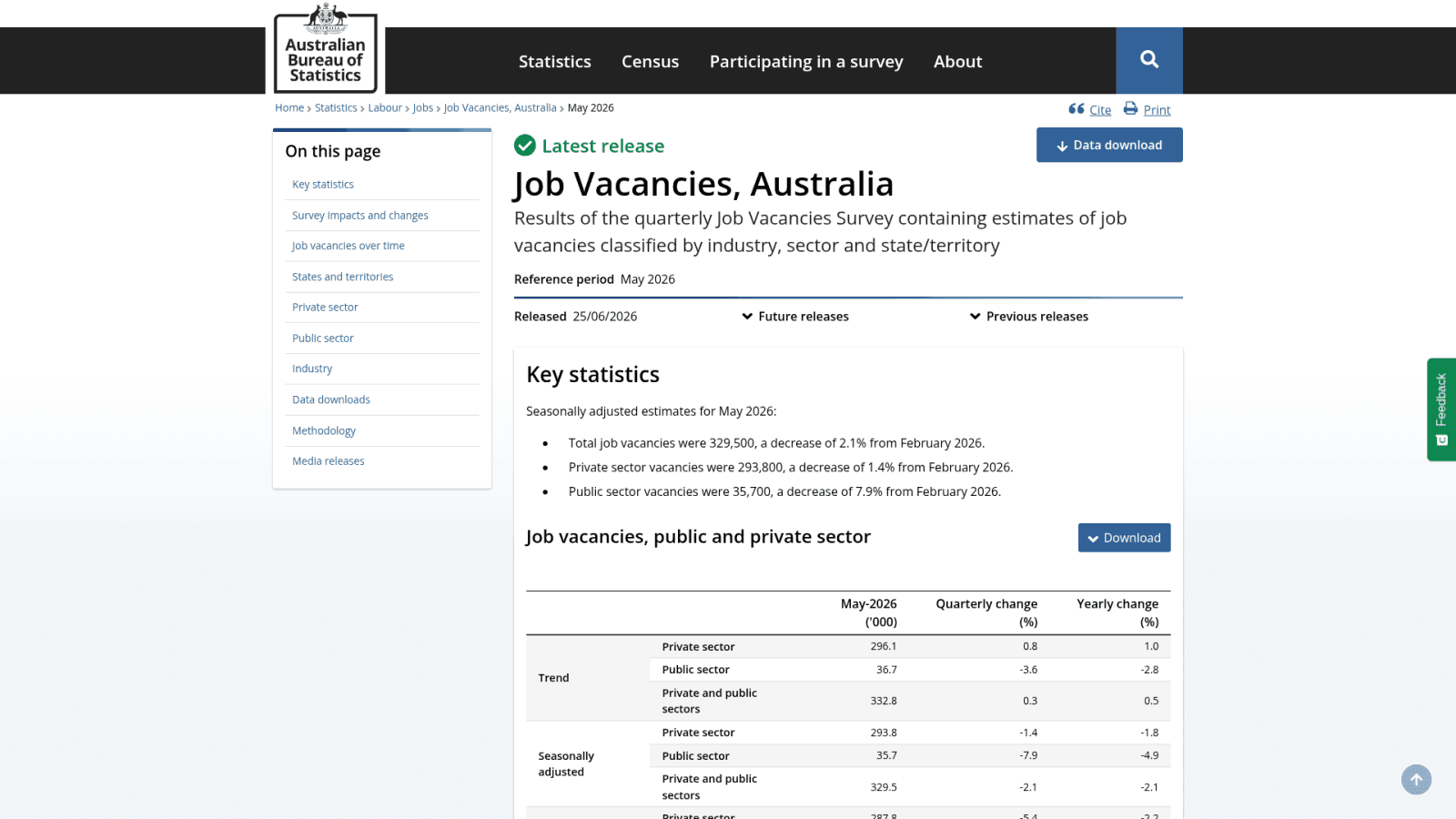
Task: Jump to Key statistics section
Action: pos(323,185)
